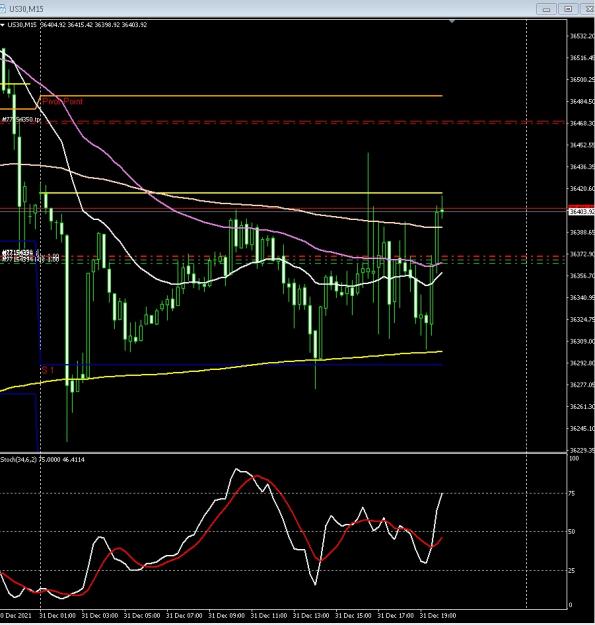Image resolution: width=595 pixels, height=625 pixels.
Task: Click the 31 Dec 19:00 time axis label
Action: click(x=438, y=615)
